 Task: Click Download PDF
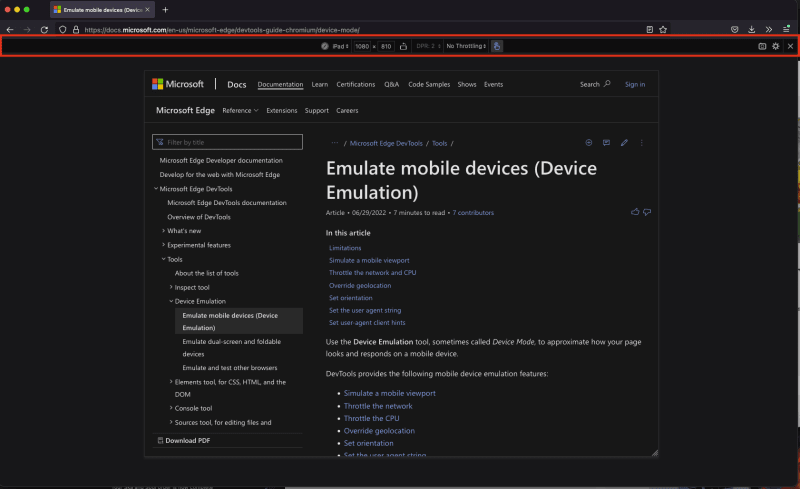[184, 441]
